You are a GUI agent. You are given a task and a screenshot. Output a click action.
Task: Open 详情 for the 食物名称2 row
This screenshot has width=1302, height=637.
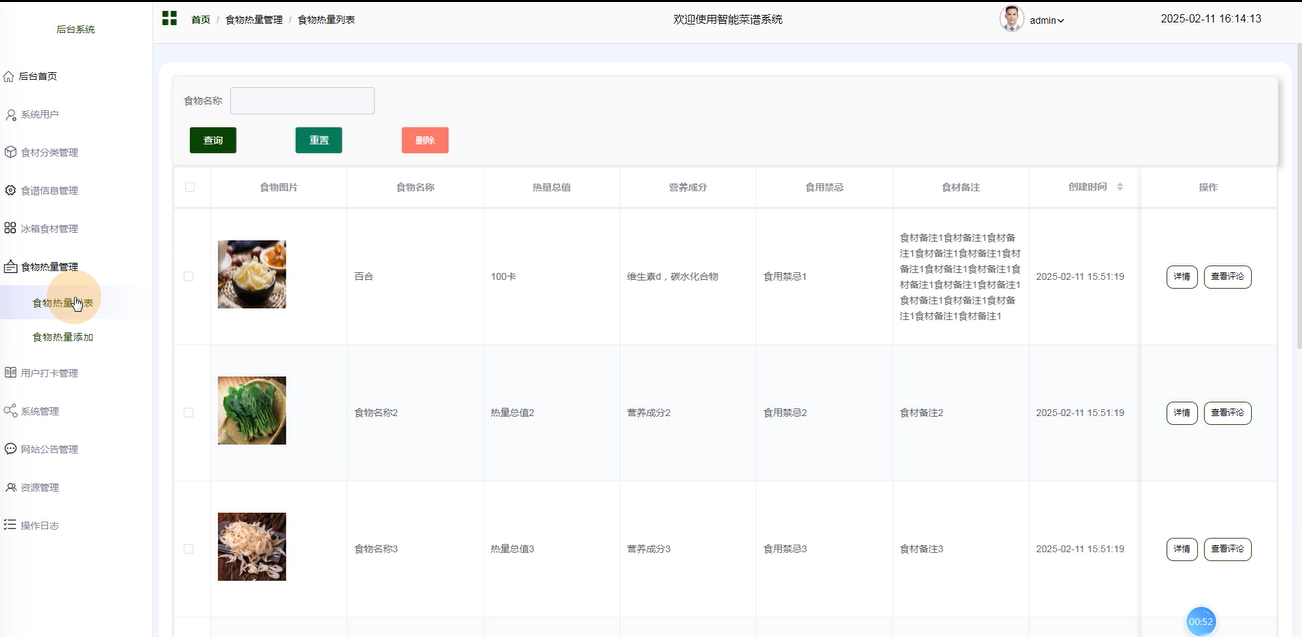click(x=1182, y=413)
